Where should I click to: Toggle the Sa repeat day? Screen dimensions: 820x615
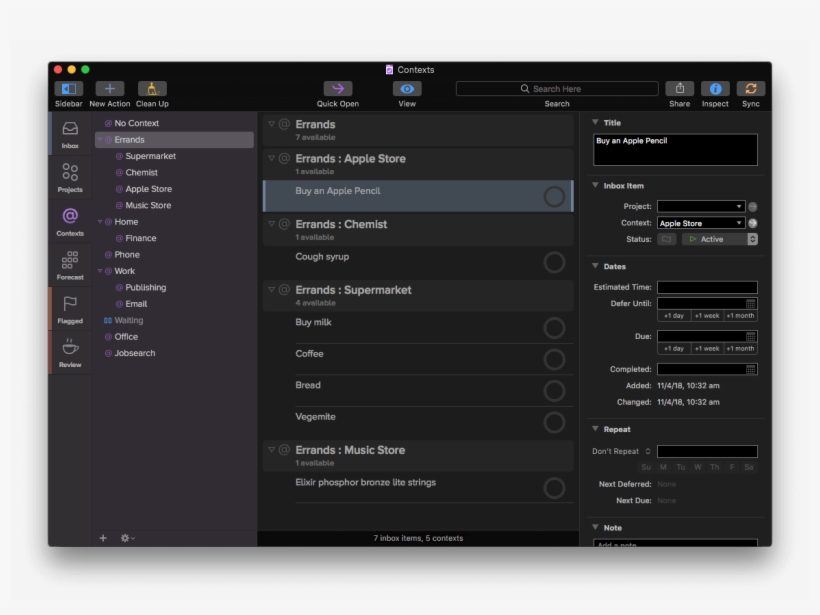pos(749,467)
